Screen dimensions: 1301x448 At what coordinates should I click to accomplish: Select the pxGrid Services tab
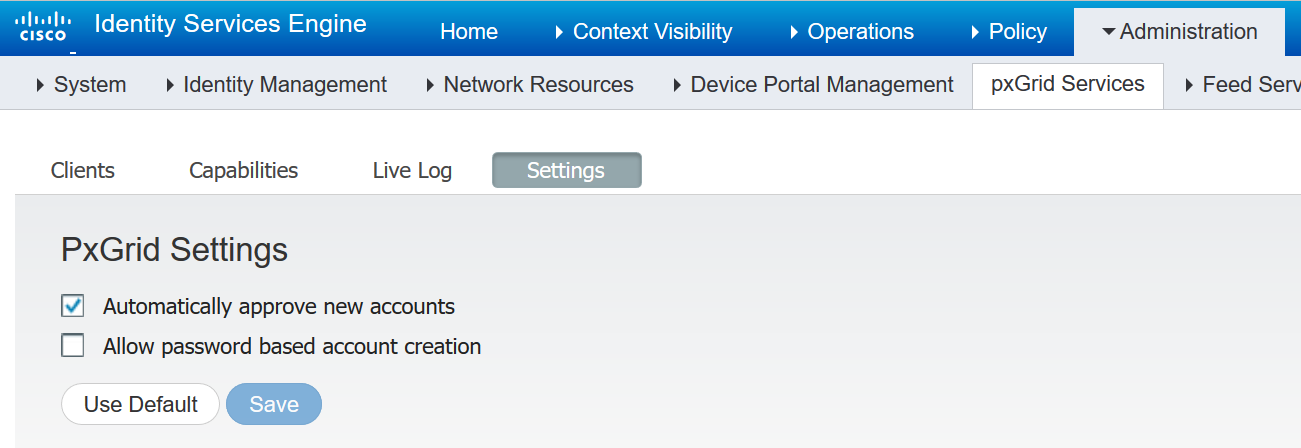coord(1067,85)
